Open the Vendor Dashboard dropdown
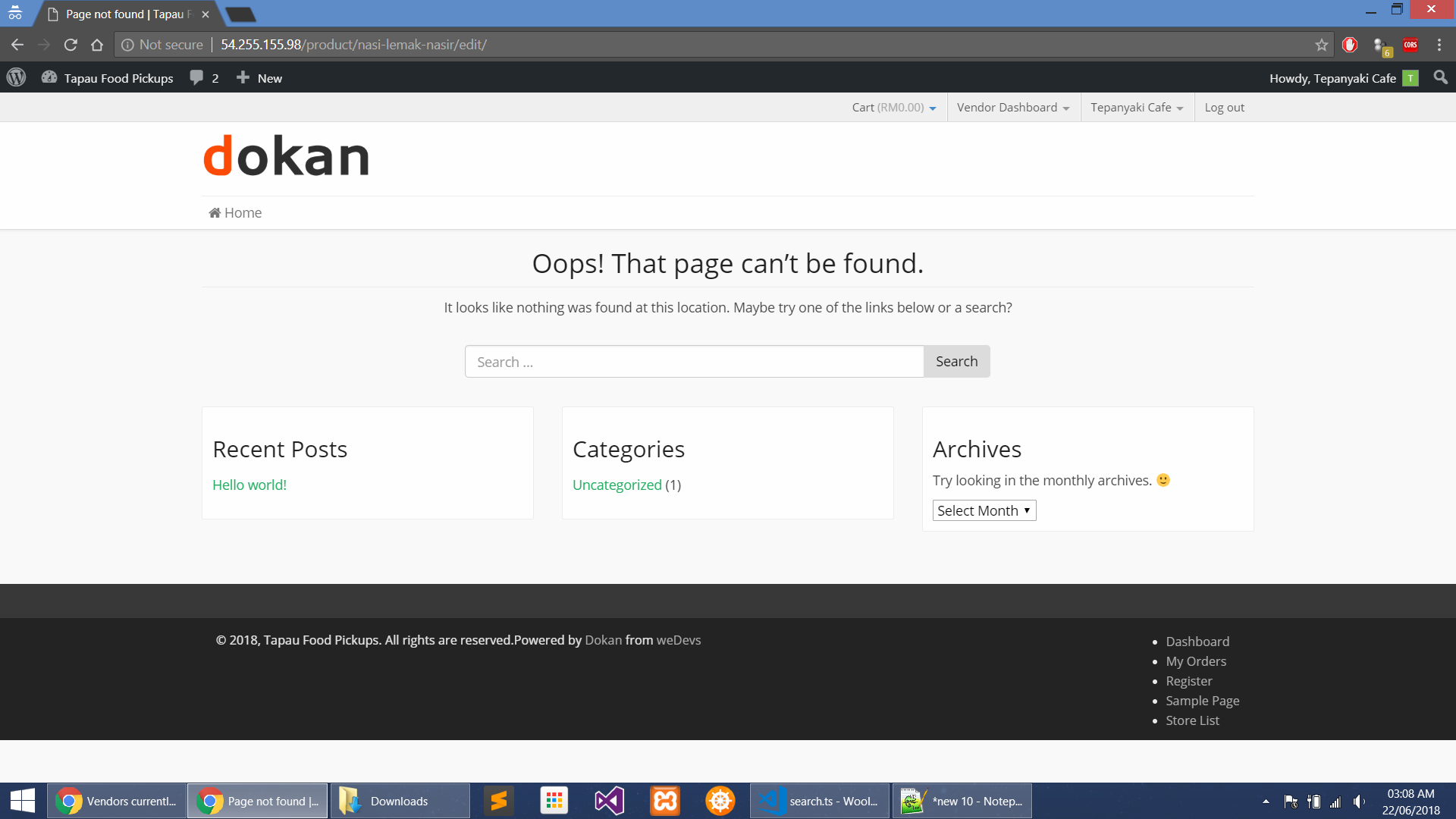This screenshot has height=819, width=1456. pos(1012,107)
